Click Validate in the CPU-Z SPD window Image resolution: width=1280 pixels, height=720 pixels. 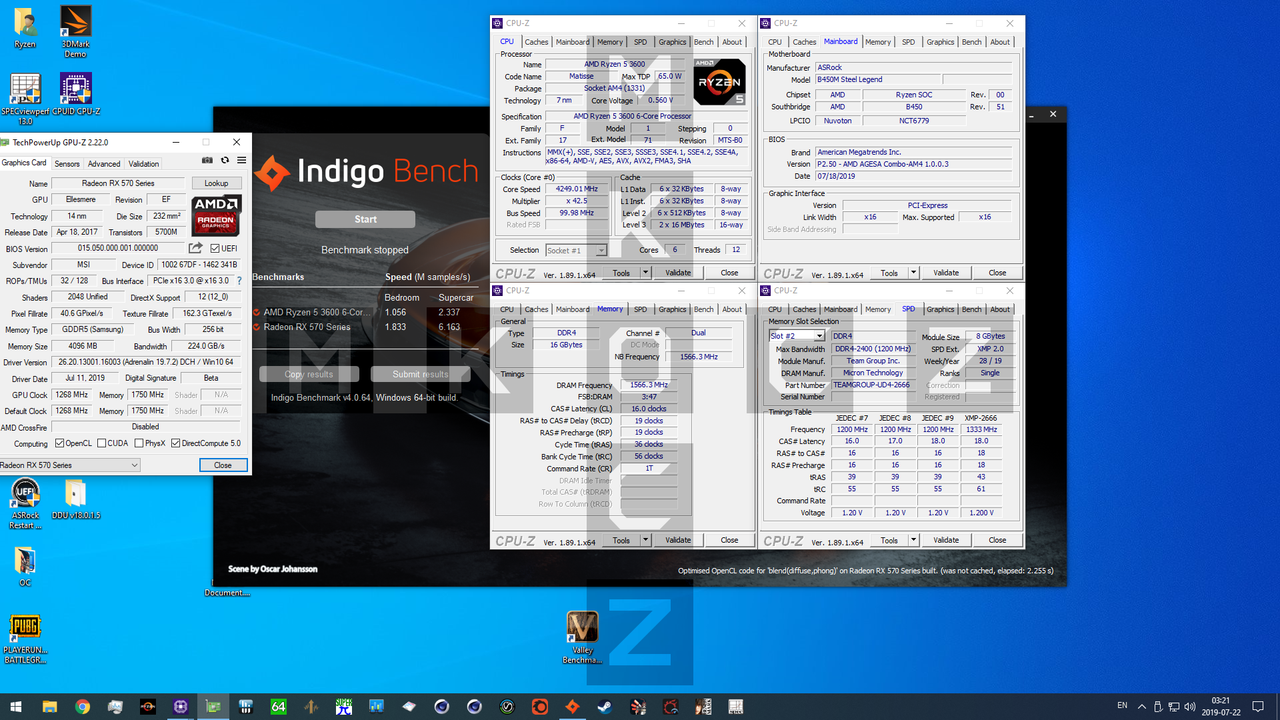(946, 540)
